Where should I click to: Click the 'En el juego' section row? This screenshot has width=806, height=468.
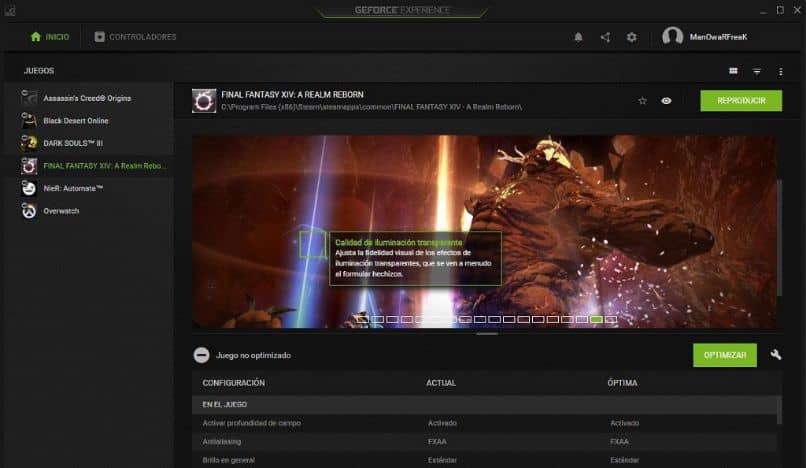coord(484,405)
